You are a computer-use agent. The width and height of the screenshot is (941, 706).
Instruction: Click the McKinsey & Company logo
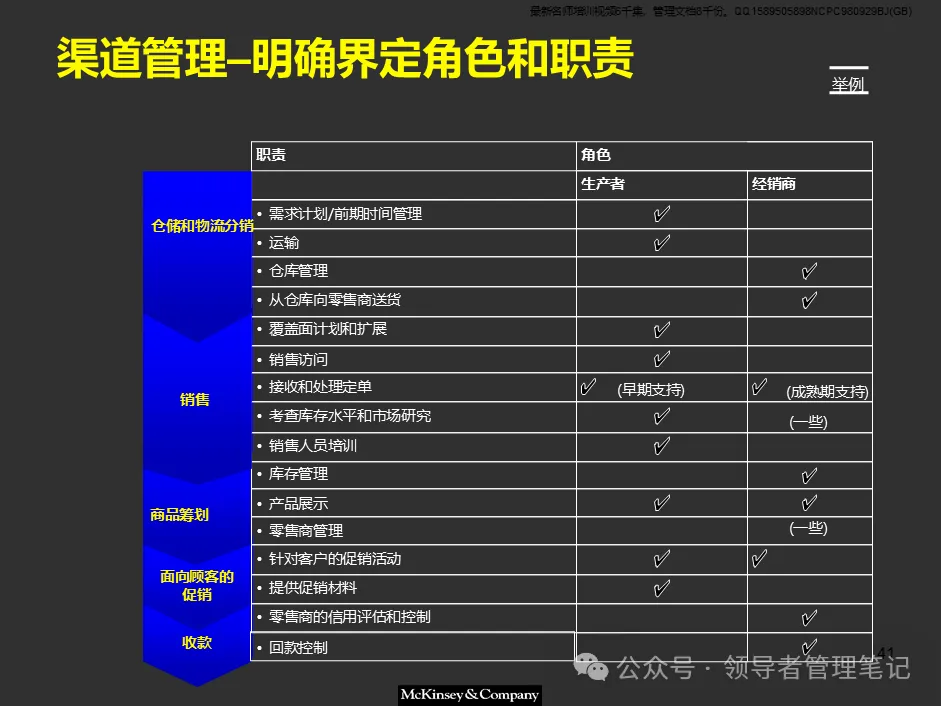click(470, 695)
